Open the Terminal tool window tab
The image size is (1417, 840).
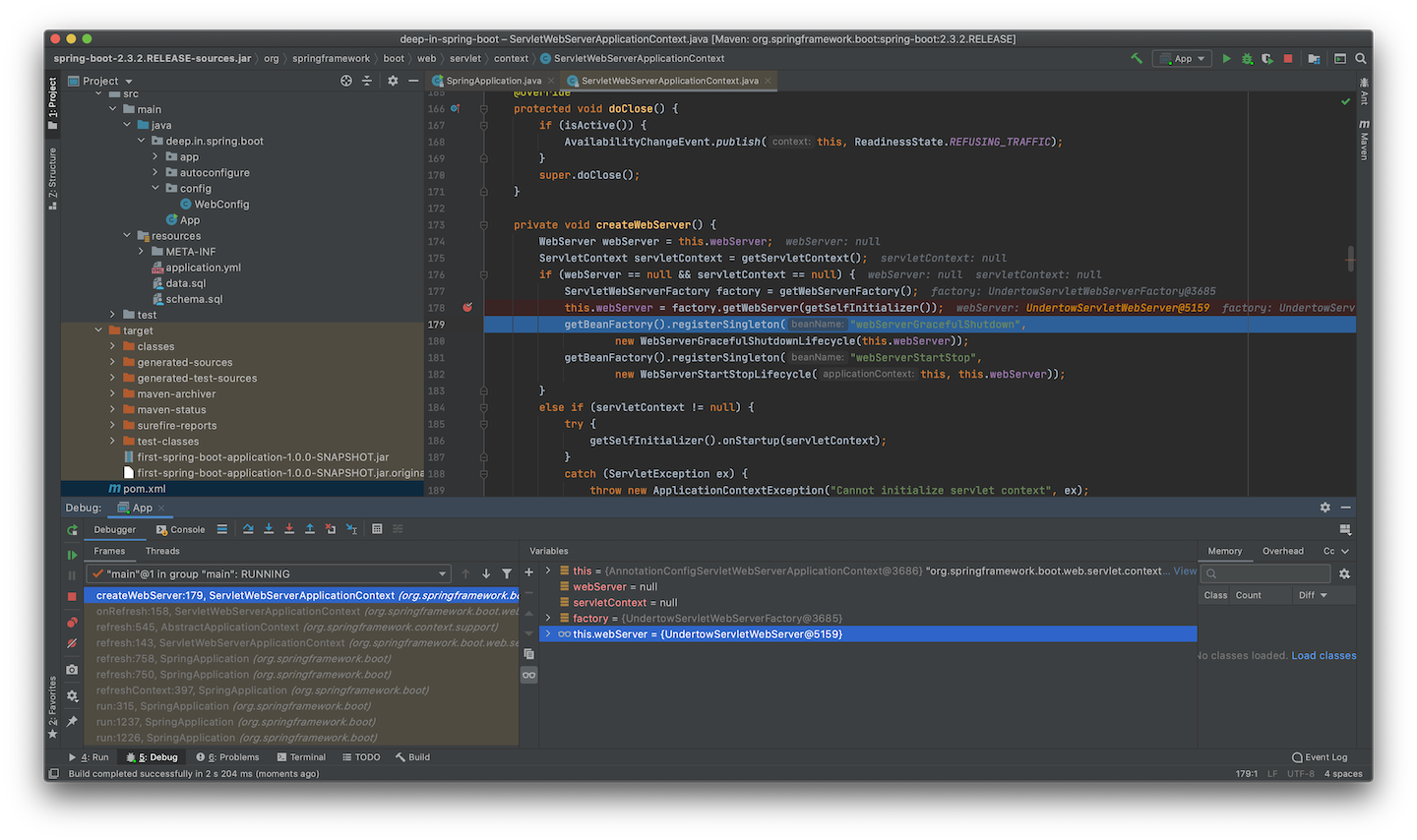[x=301, y=757]
